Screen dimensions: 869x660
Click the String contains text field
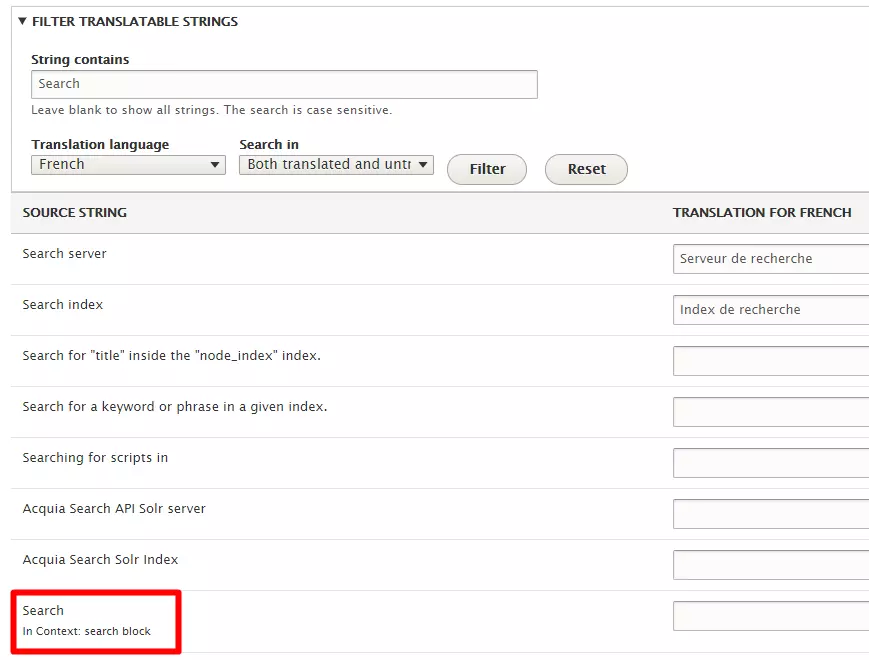tap(284, 84)
